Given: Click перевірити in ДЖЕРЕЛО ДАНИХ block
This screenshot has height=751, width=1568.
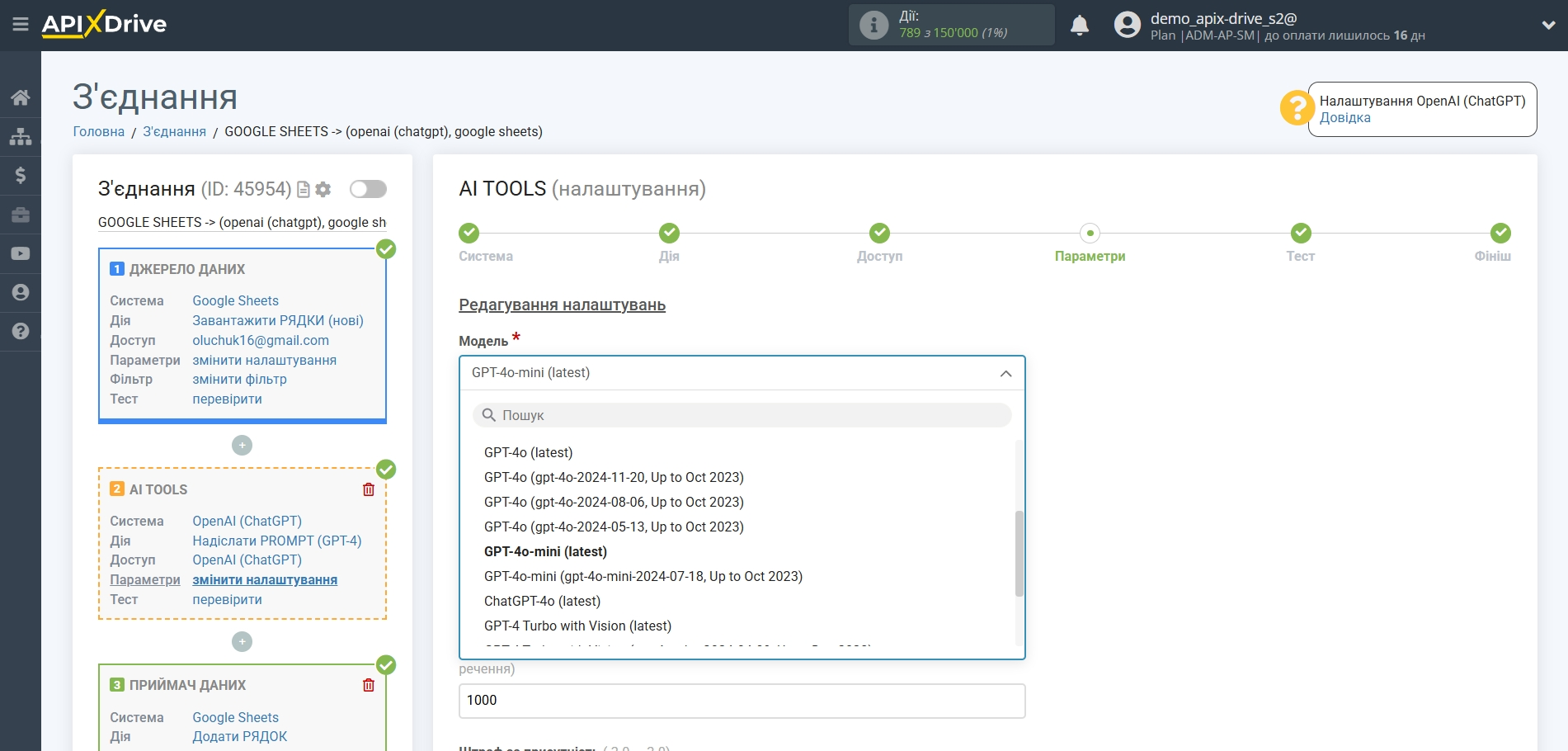Looking at the screenshot, I should pyautogui.click(x=227, y=399).
